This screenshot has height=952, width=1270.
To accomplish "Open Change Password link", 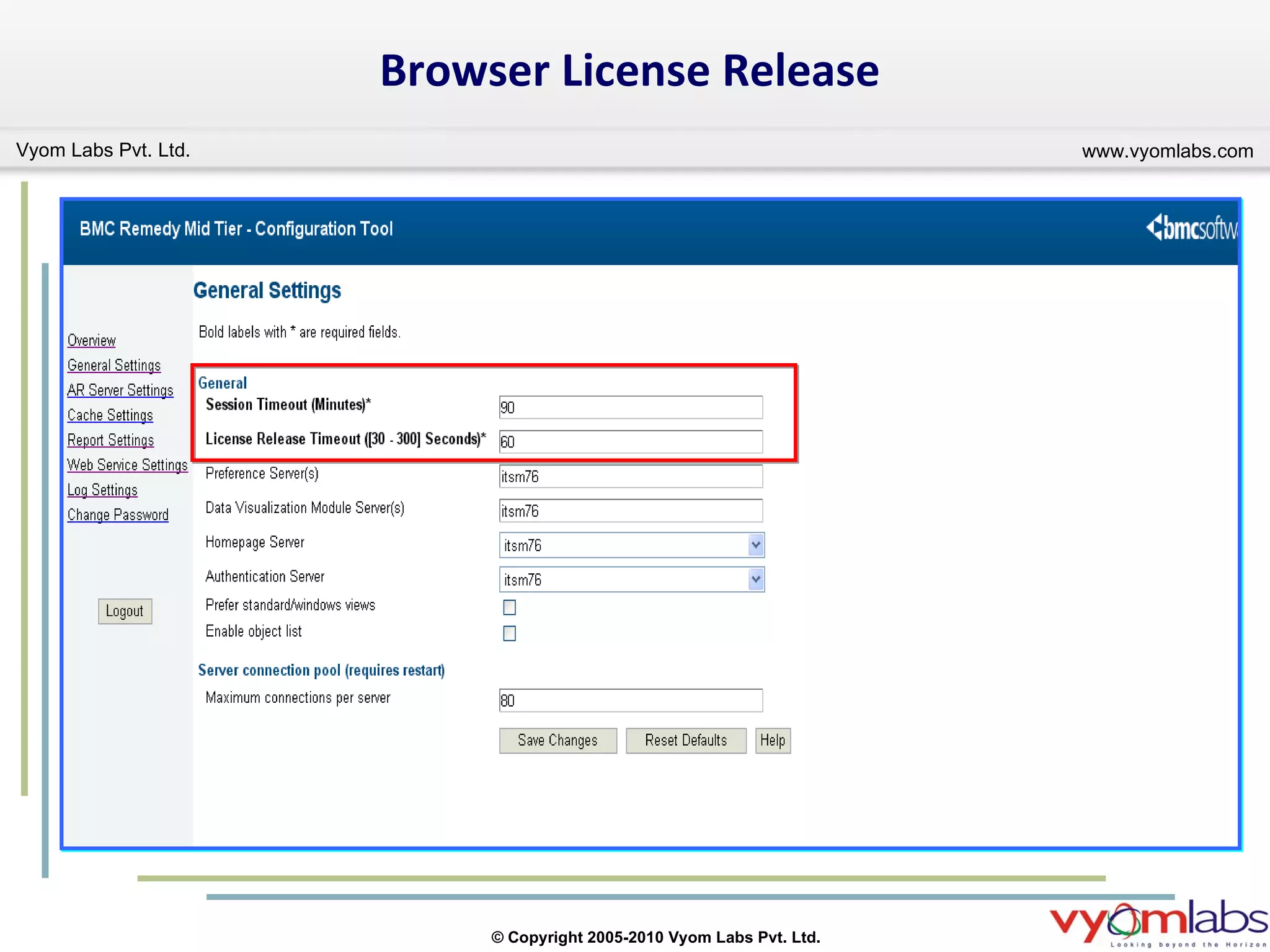I will click(x=118, y=514).
